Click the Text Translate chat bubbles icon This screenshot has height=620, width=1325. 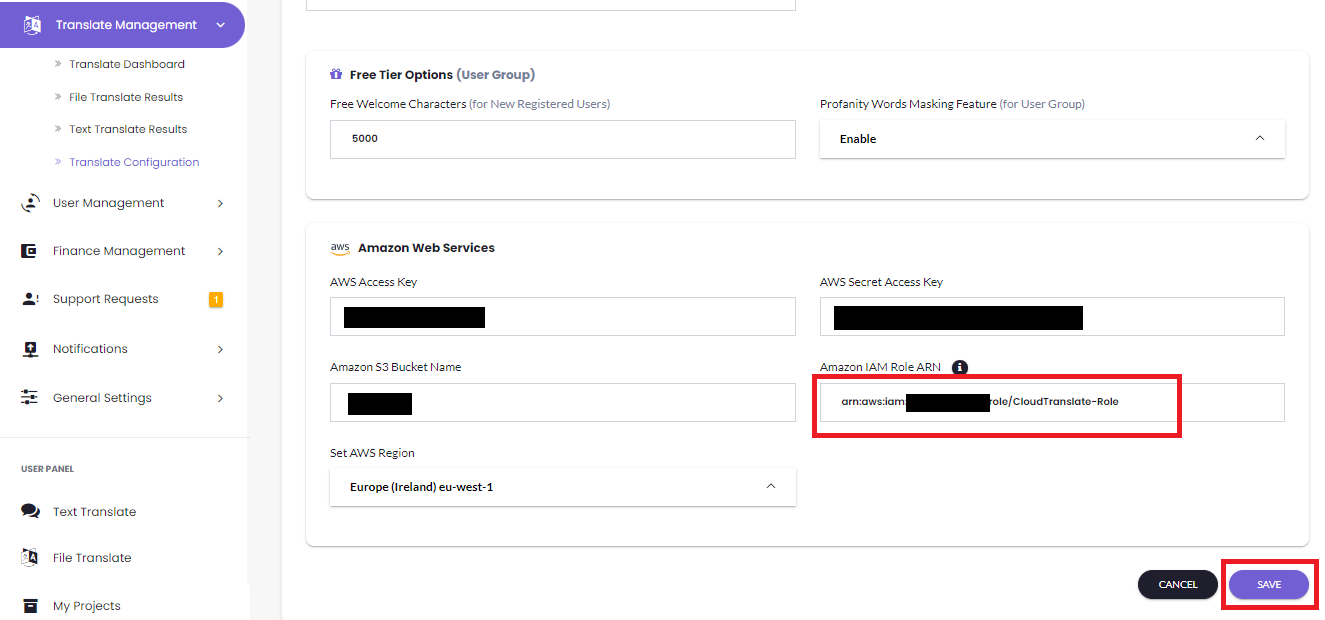30,512
